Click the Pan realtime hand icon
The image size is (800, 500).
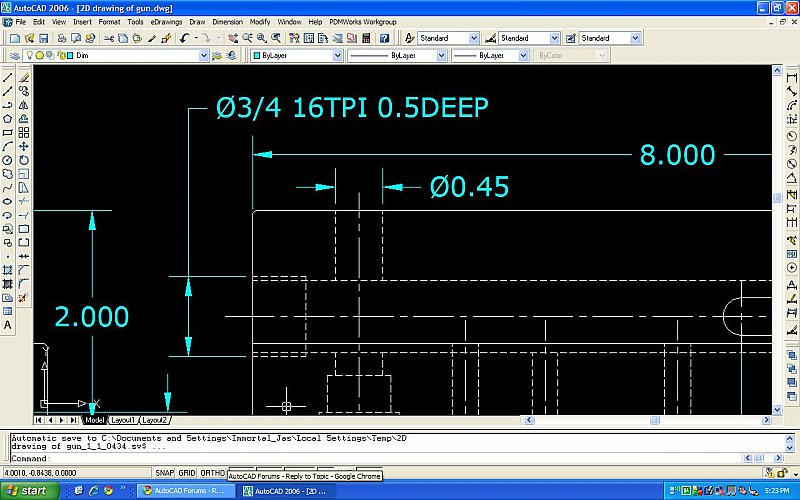(233, 38)
